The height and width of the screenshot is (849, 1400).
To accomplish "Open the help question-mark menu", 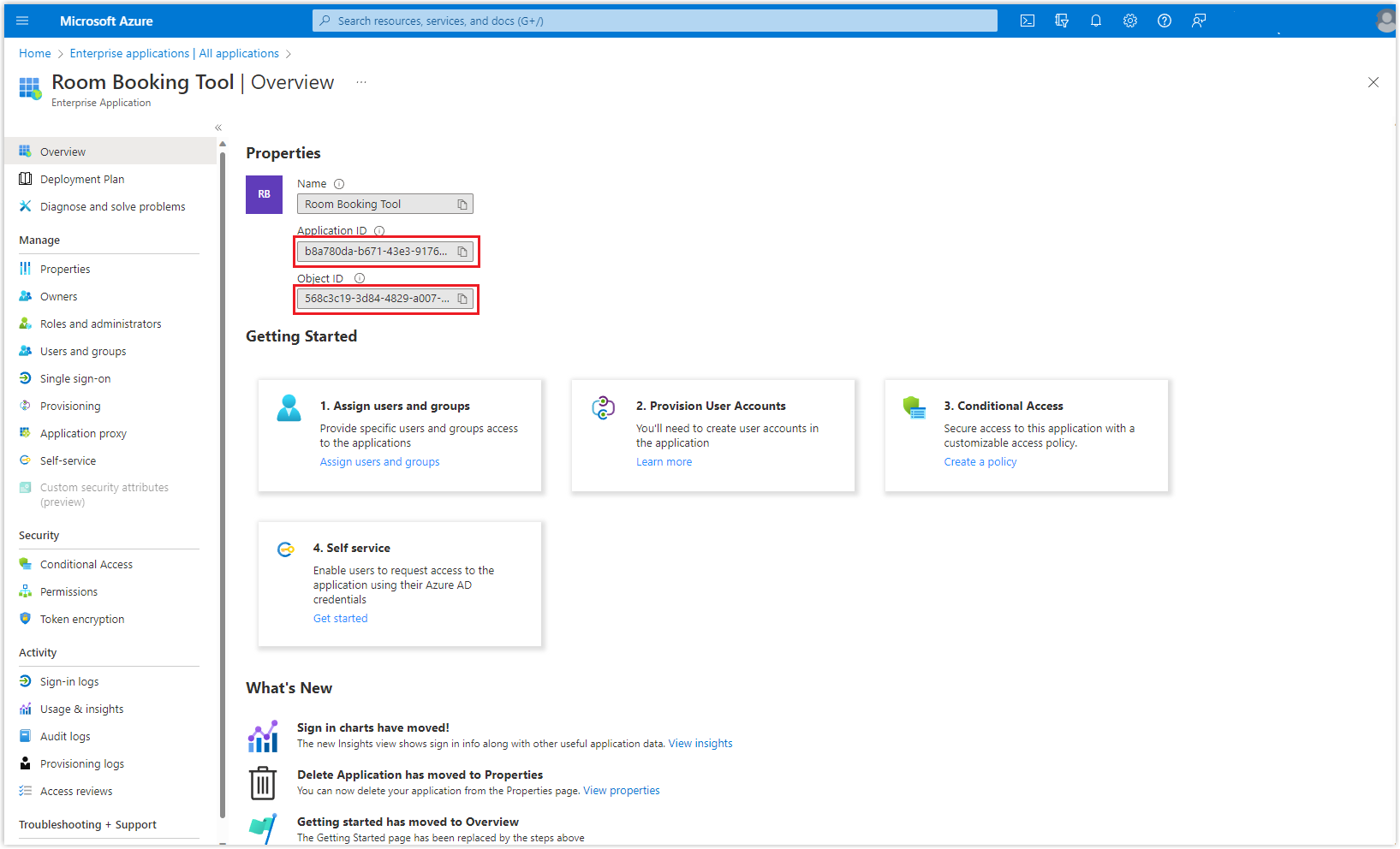I will point(1164,21).
